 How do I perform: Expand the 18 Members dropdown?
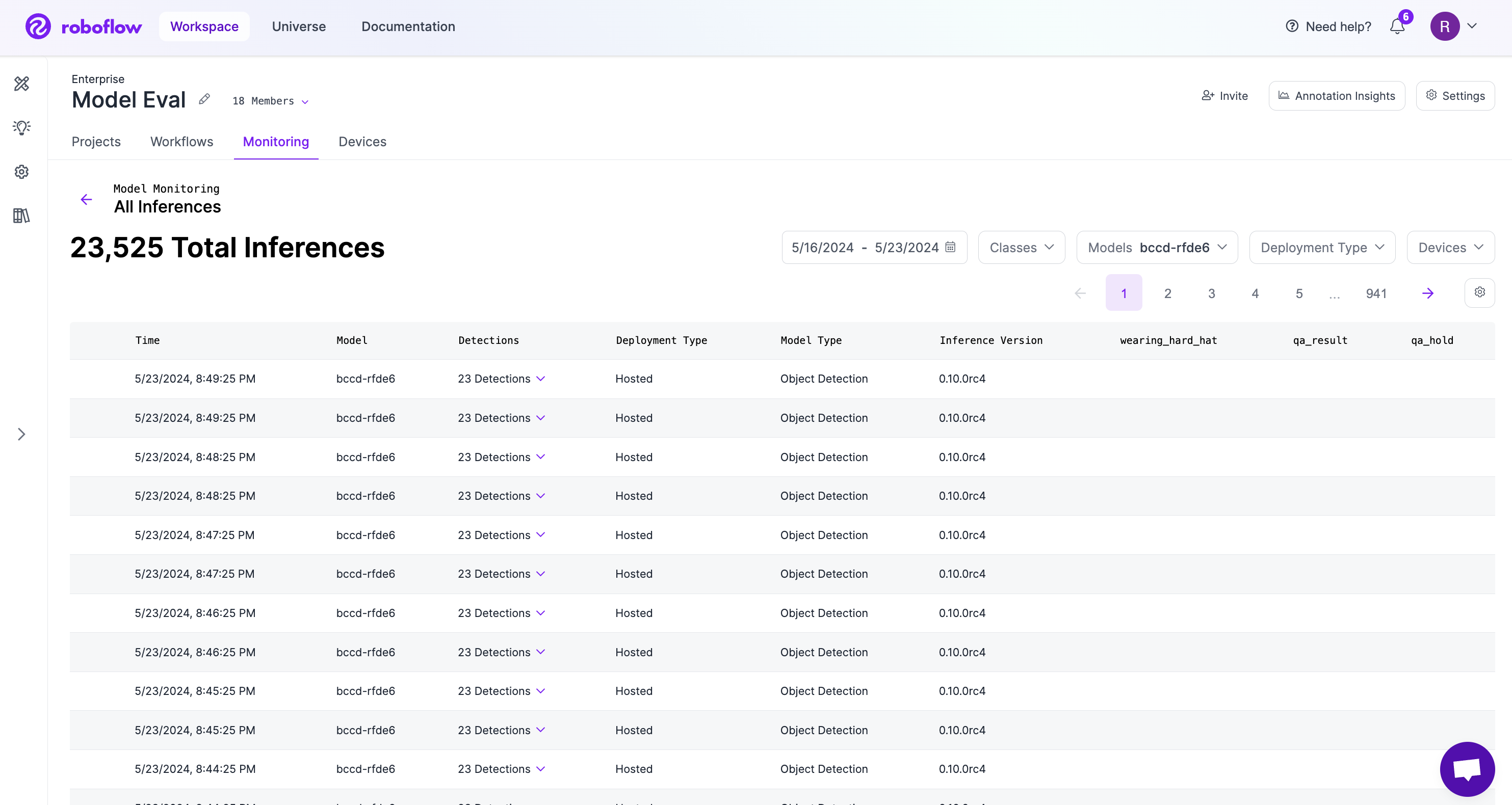[271, 101]
